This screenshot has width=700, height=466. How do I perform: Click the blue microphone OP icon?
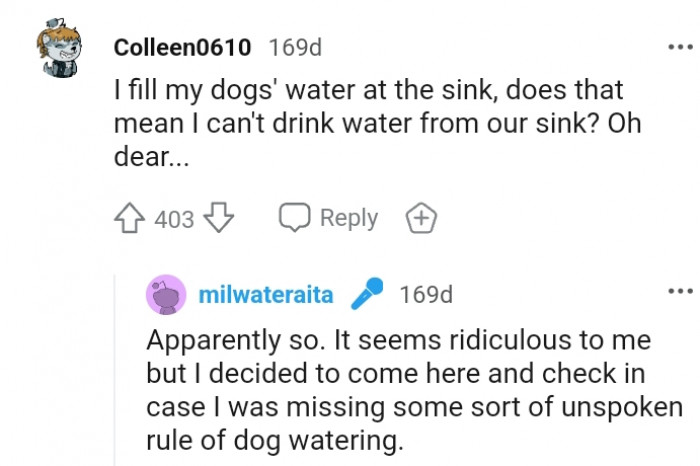368,295
